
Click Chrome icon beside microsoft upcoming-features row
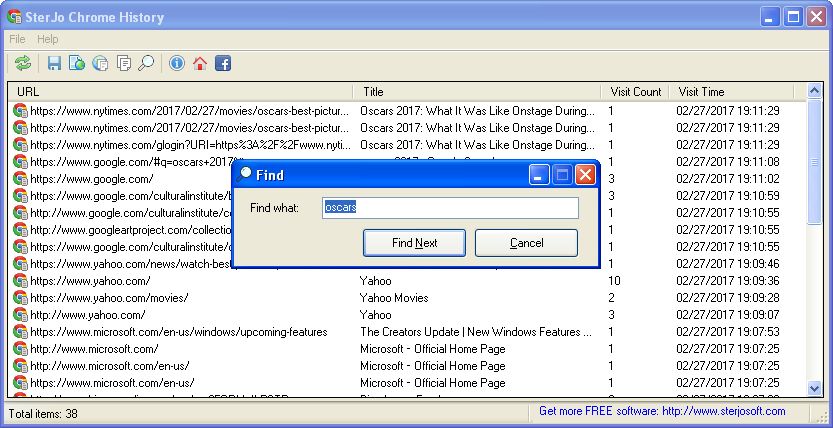20,332
